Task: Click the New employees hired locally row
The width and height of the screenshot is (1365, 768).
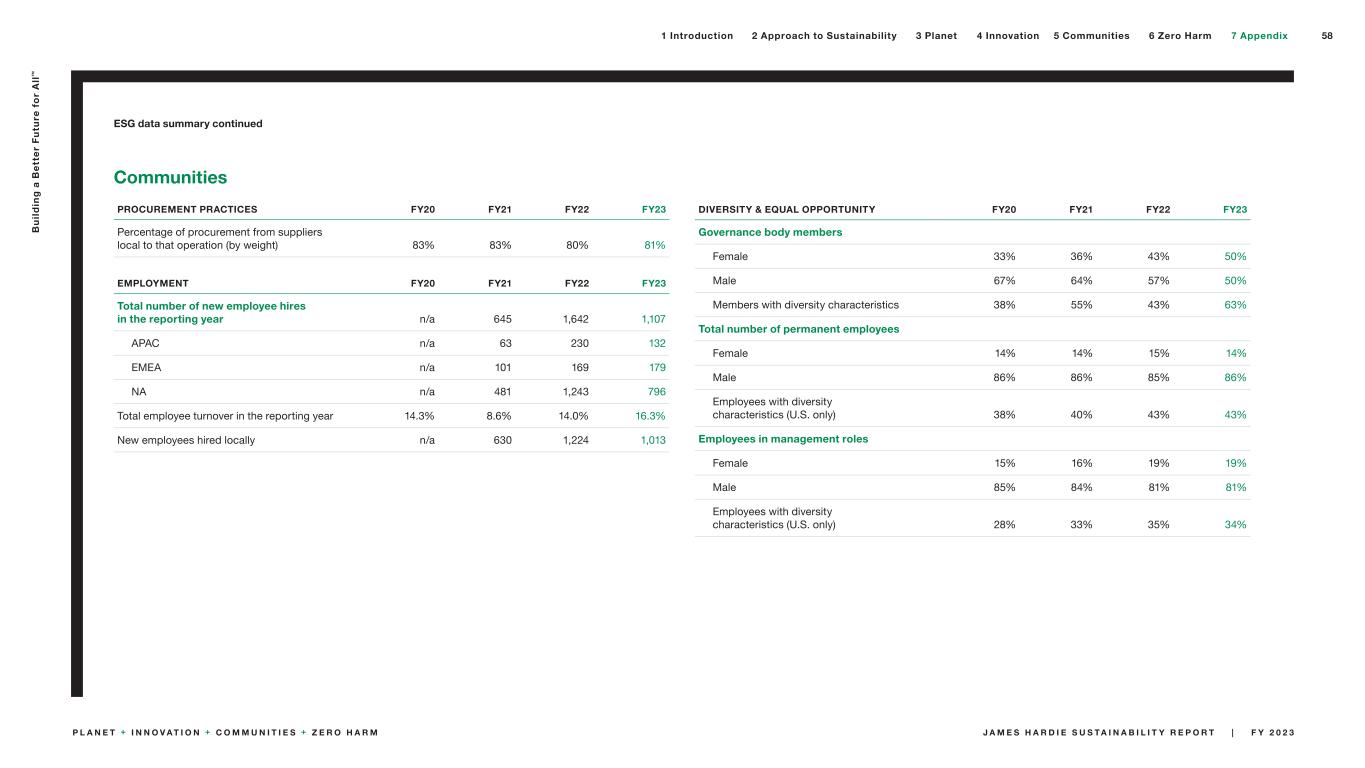Action: 186,440
